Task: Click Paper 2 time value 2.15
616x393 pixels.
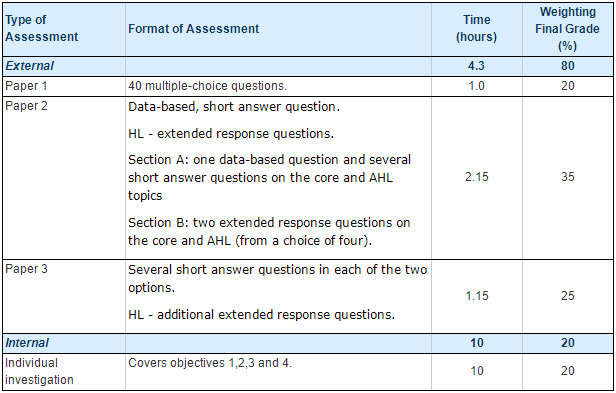Action: (x=477, y=177)
